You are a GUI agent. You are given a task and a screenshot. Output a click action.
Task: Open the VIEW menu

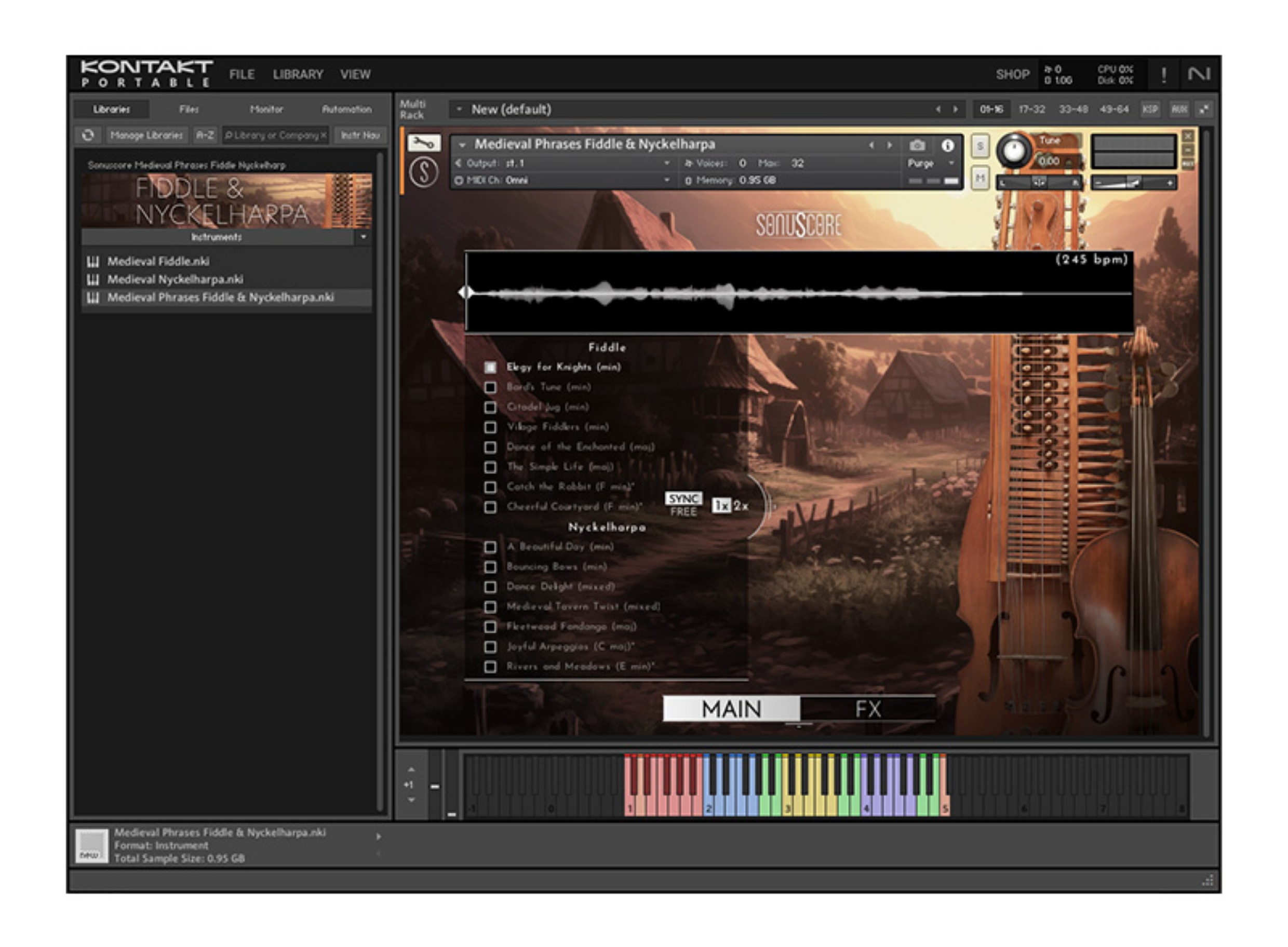(x=355, y=75)
